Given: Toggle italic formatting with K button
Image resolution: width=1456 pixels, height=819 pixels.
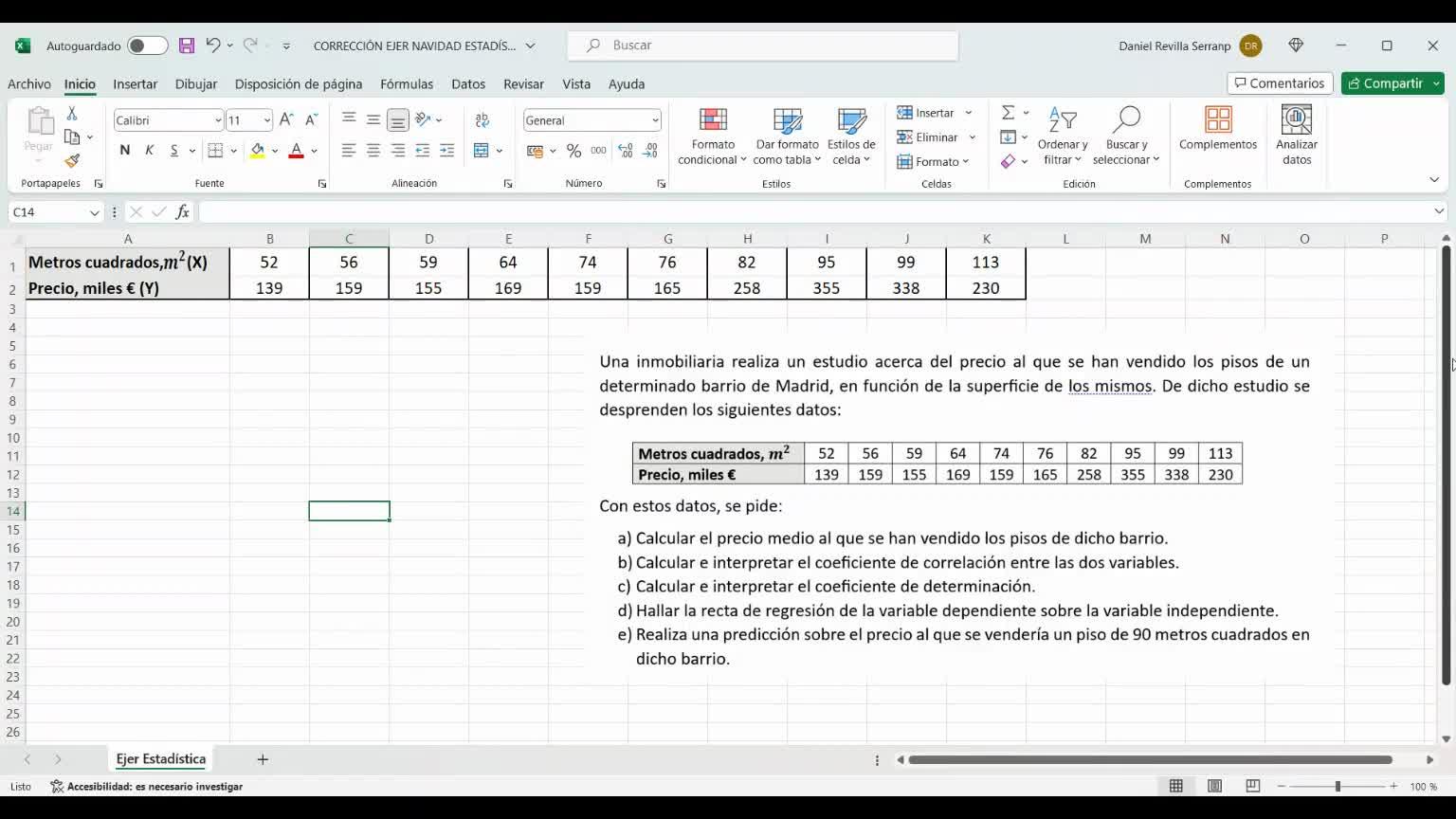Looking at the screenshot, I should [149, 151].
